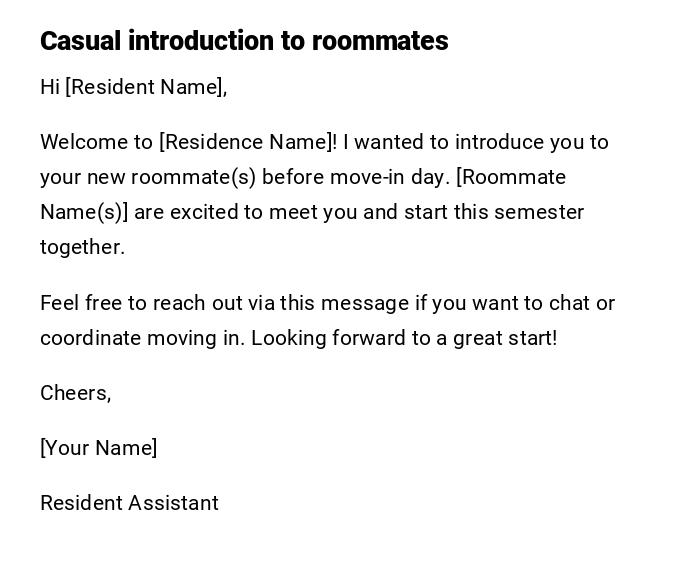Click the "Cheers," sign-off line

(x=75, y=393)
